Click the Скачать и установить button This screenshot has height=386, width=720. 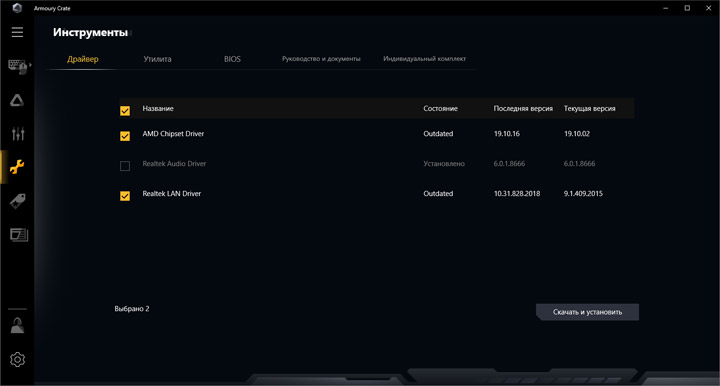(x=587, y=312)
